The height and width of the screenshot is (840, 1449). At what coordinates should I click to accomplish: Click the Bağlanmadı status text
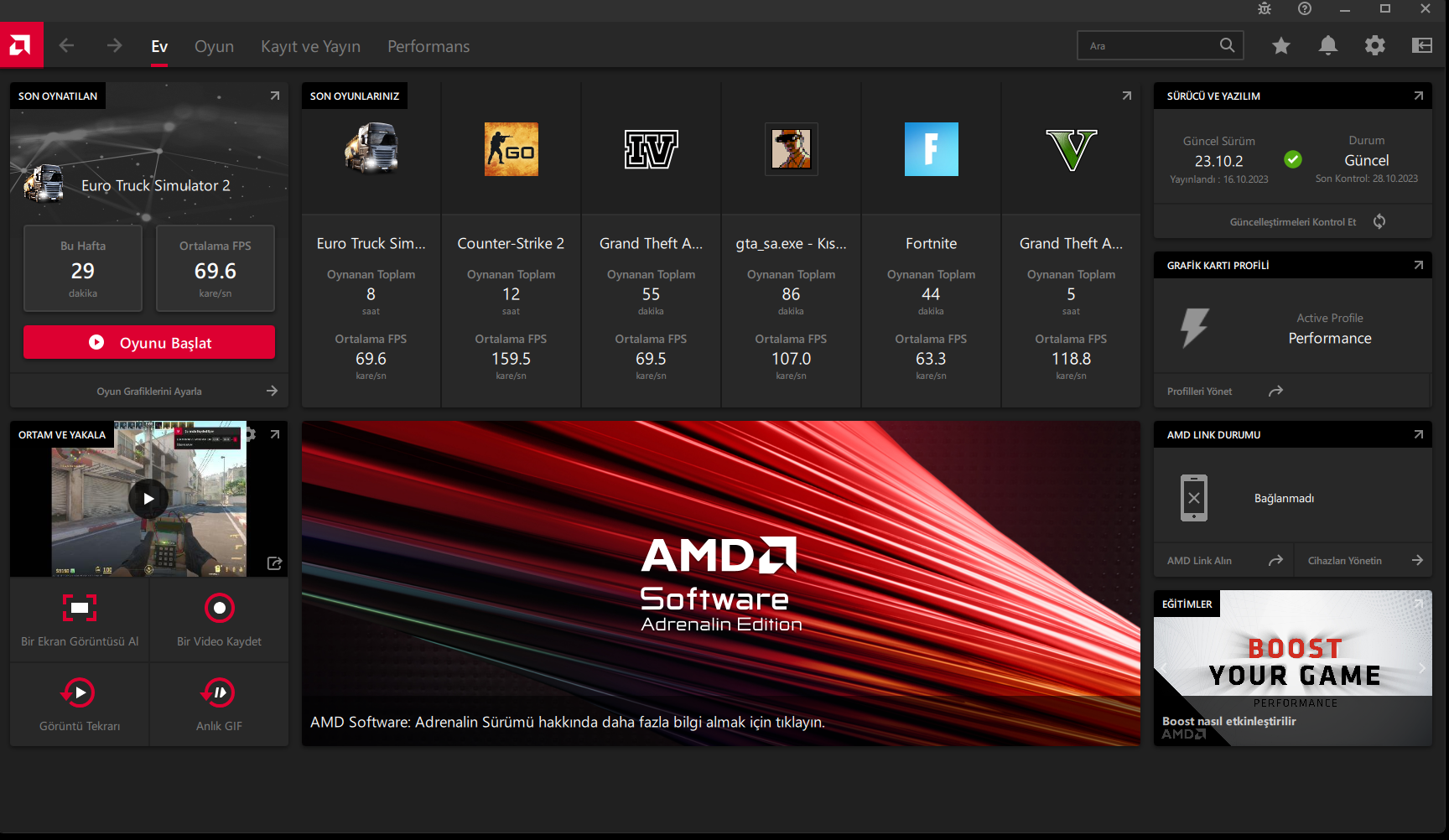(1284, 498)
